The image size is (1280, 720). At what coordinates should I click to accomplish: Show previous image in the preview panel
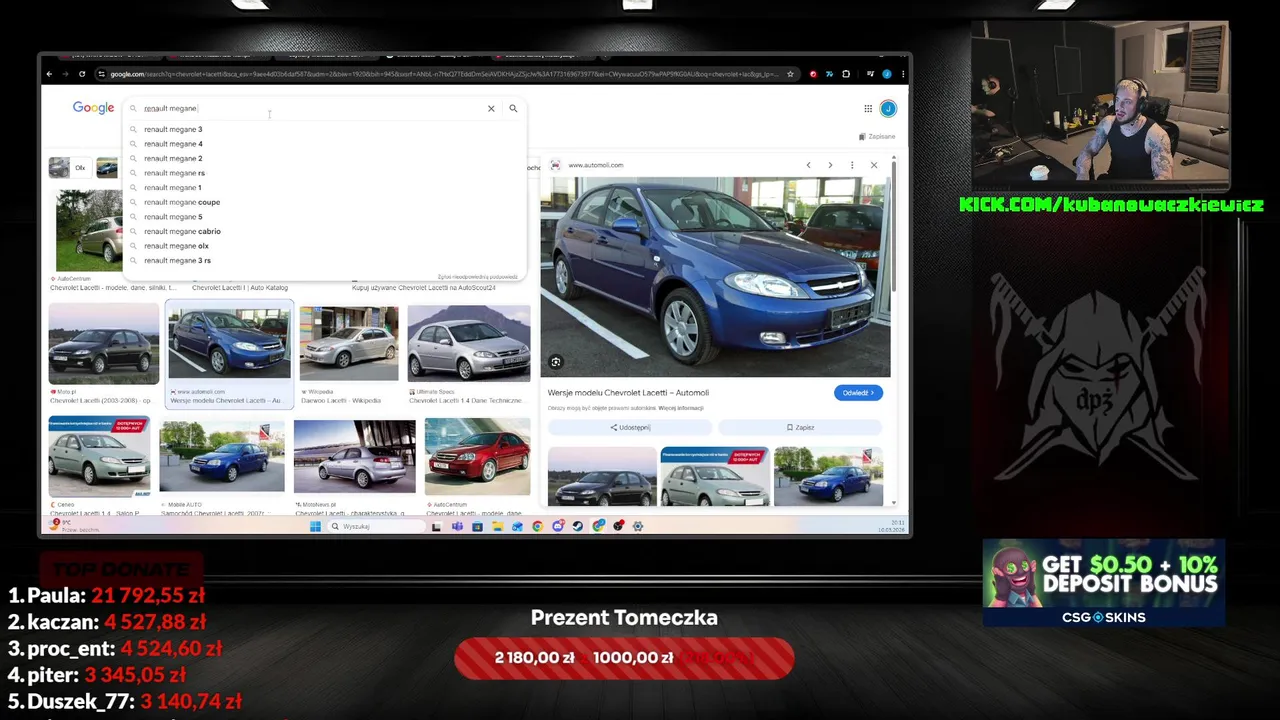[x=808, y=165]
